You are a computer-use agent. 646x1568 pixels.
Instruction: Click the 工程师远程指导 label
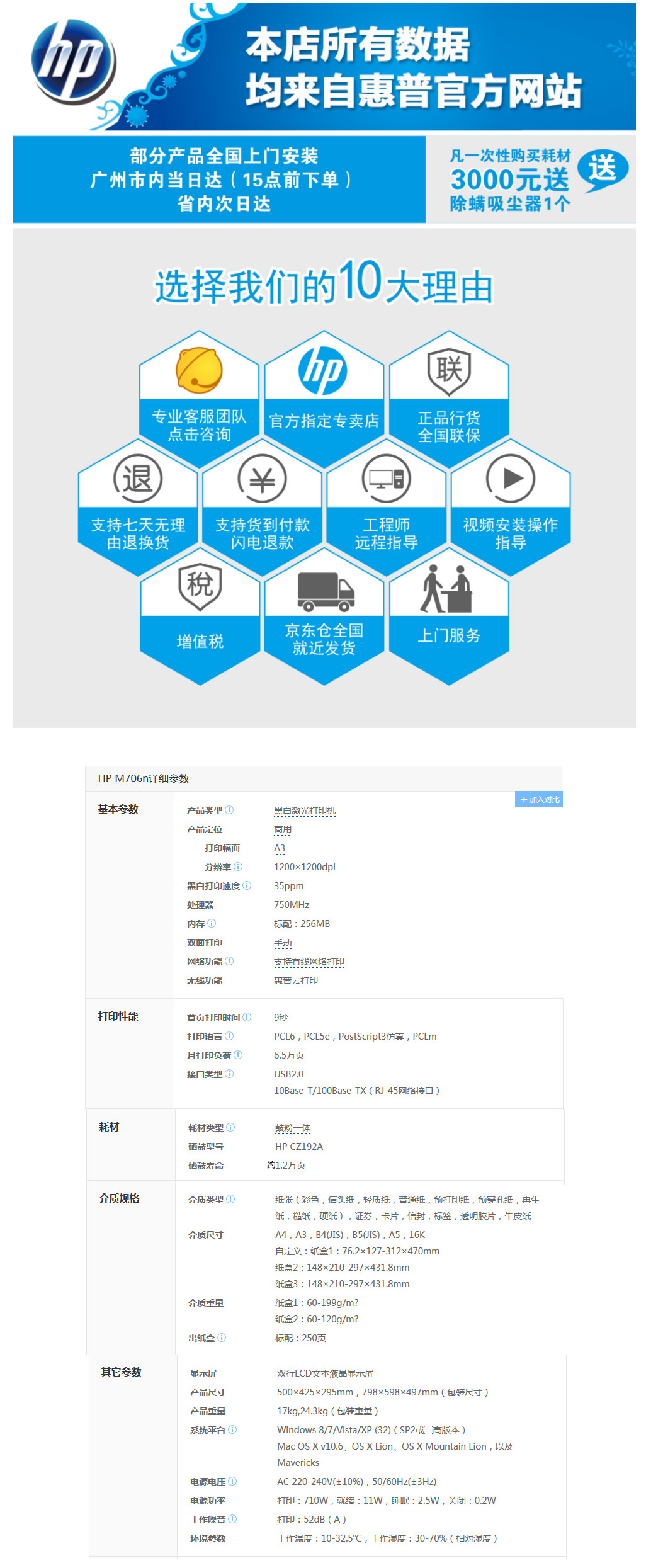coord(387,533)
